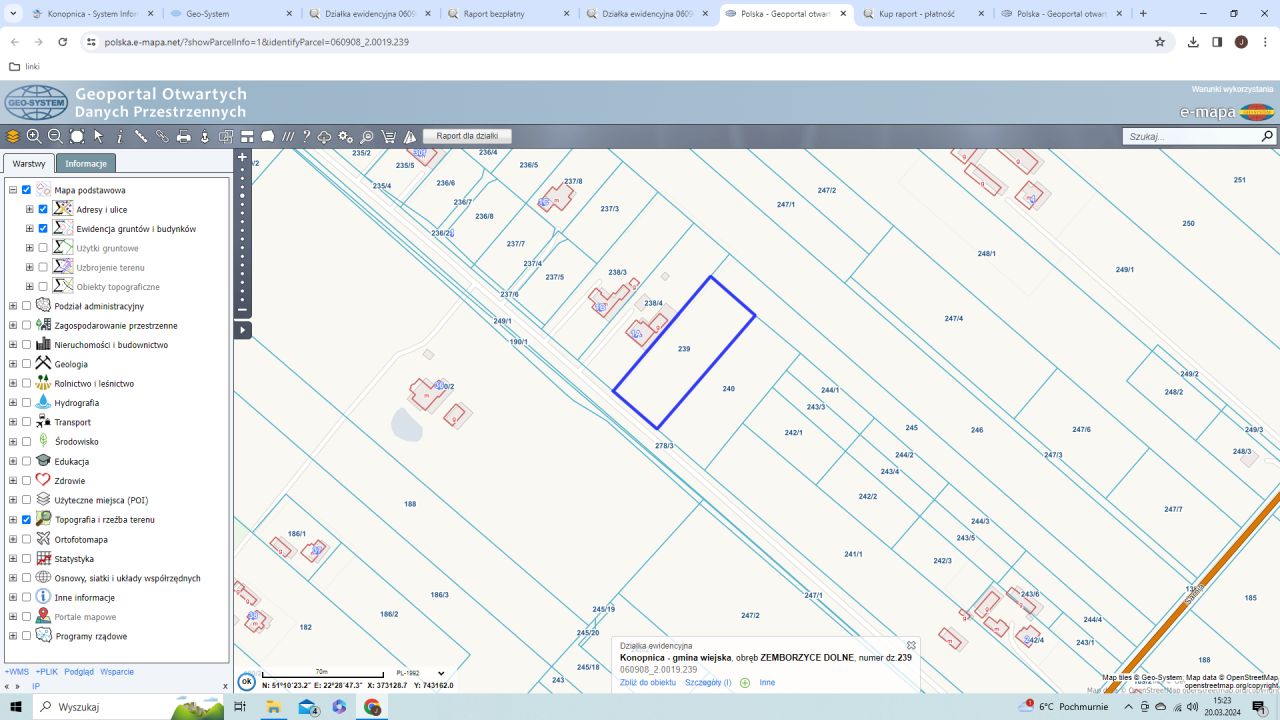The image size is (1280, 720).
Task: Expand the Zagospodarowanie przestrzenne node
Action: (13, 326)
